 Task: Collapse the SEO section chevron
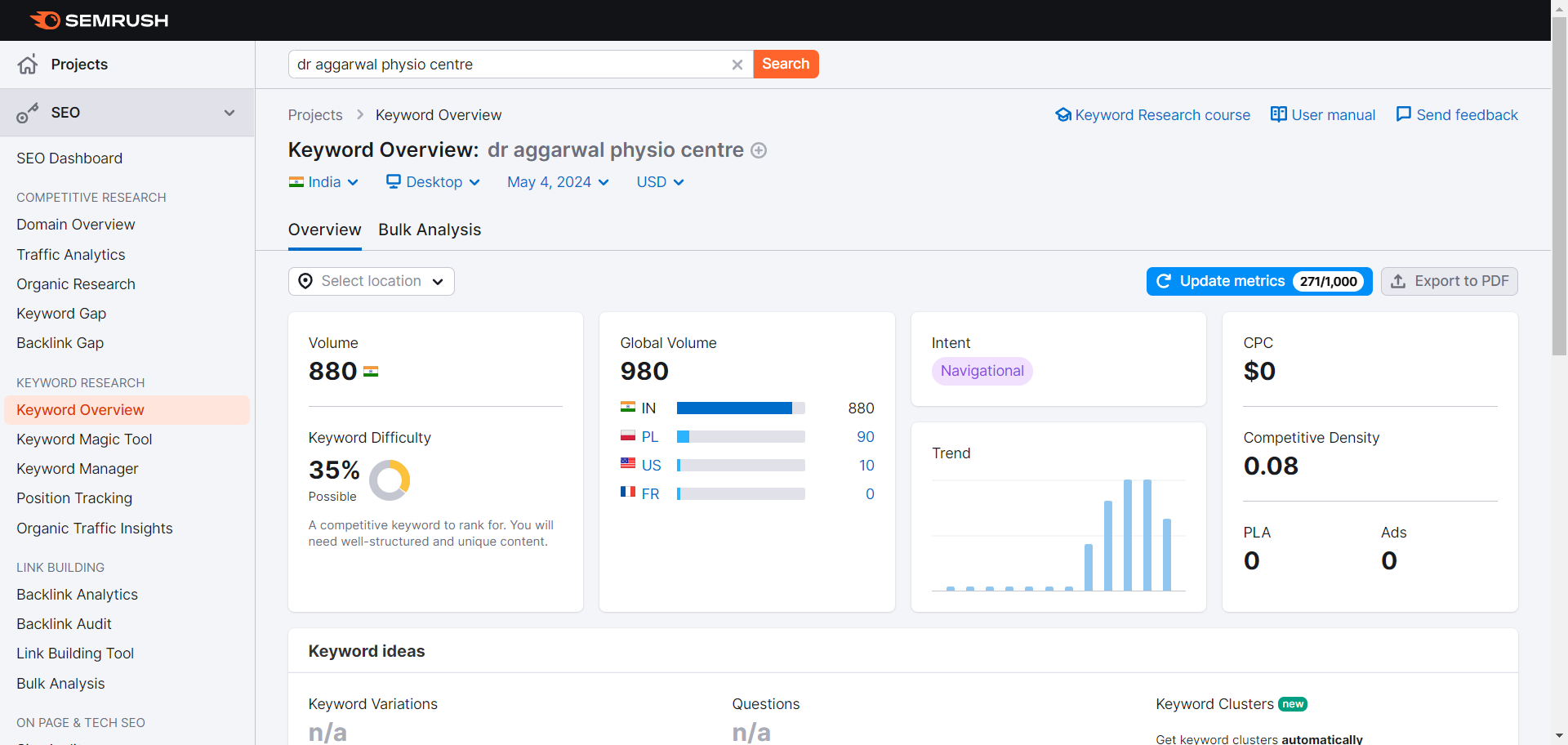[229, 113]
